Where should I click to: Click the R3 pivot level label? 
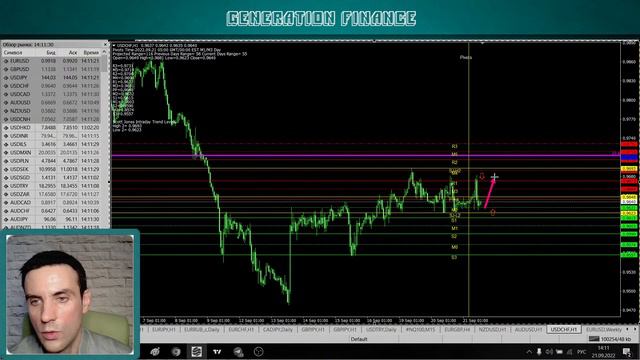[x=454, y=146]
